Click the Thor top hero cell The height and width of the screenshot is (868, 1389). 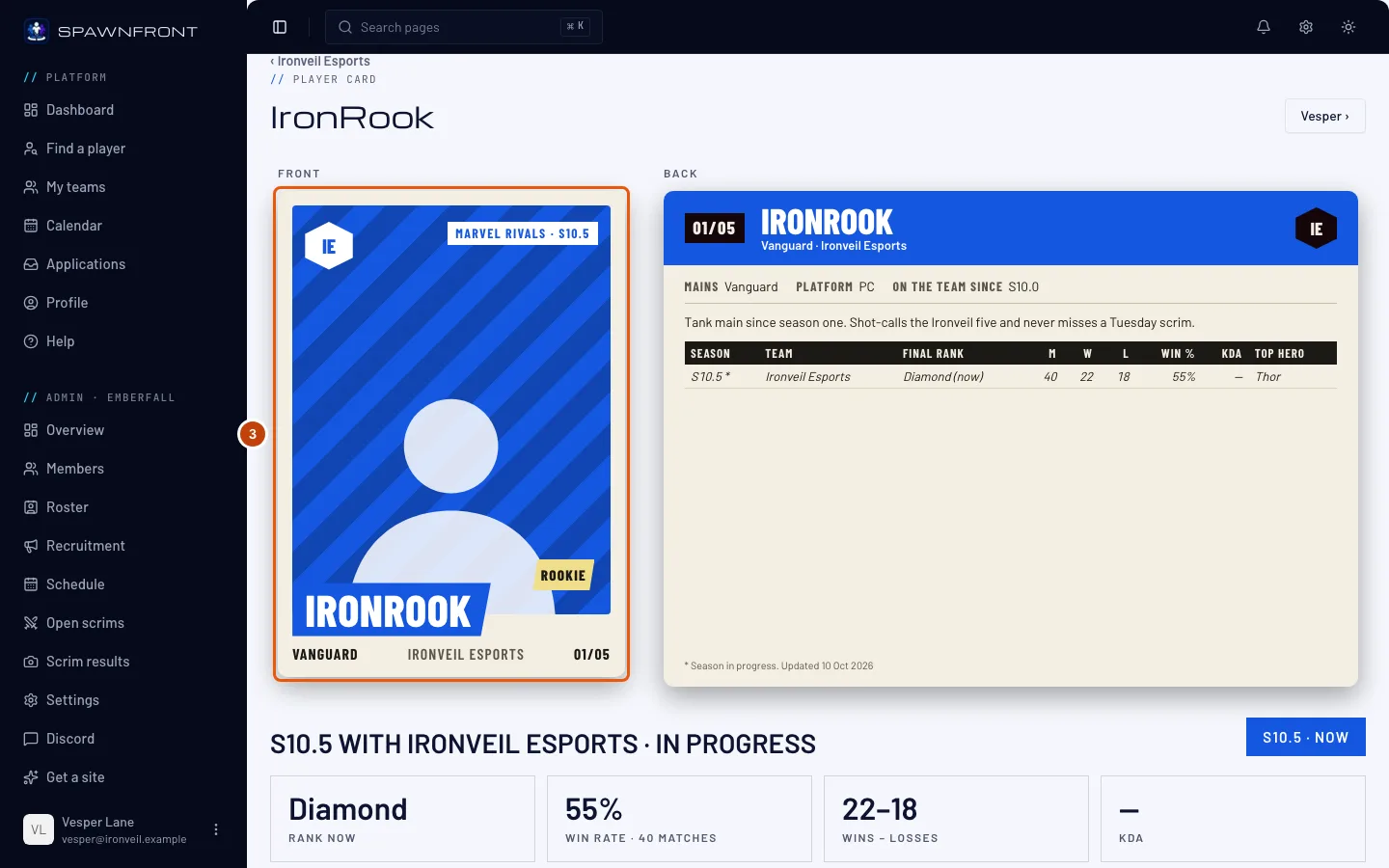point(1268,377)
